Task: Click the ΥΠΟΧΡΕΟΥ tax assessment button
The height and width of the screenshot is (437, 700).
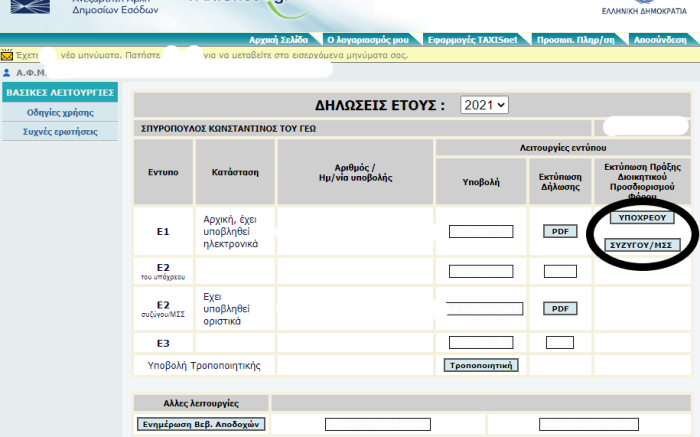Action: [x=642, y=217]
